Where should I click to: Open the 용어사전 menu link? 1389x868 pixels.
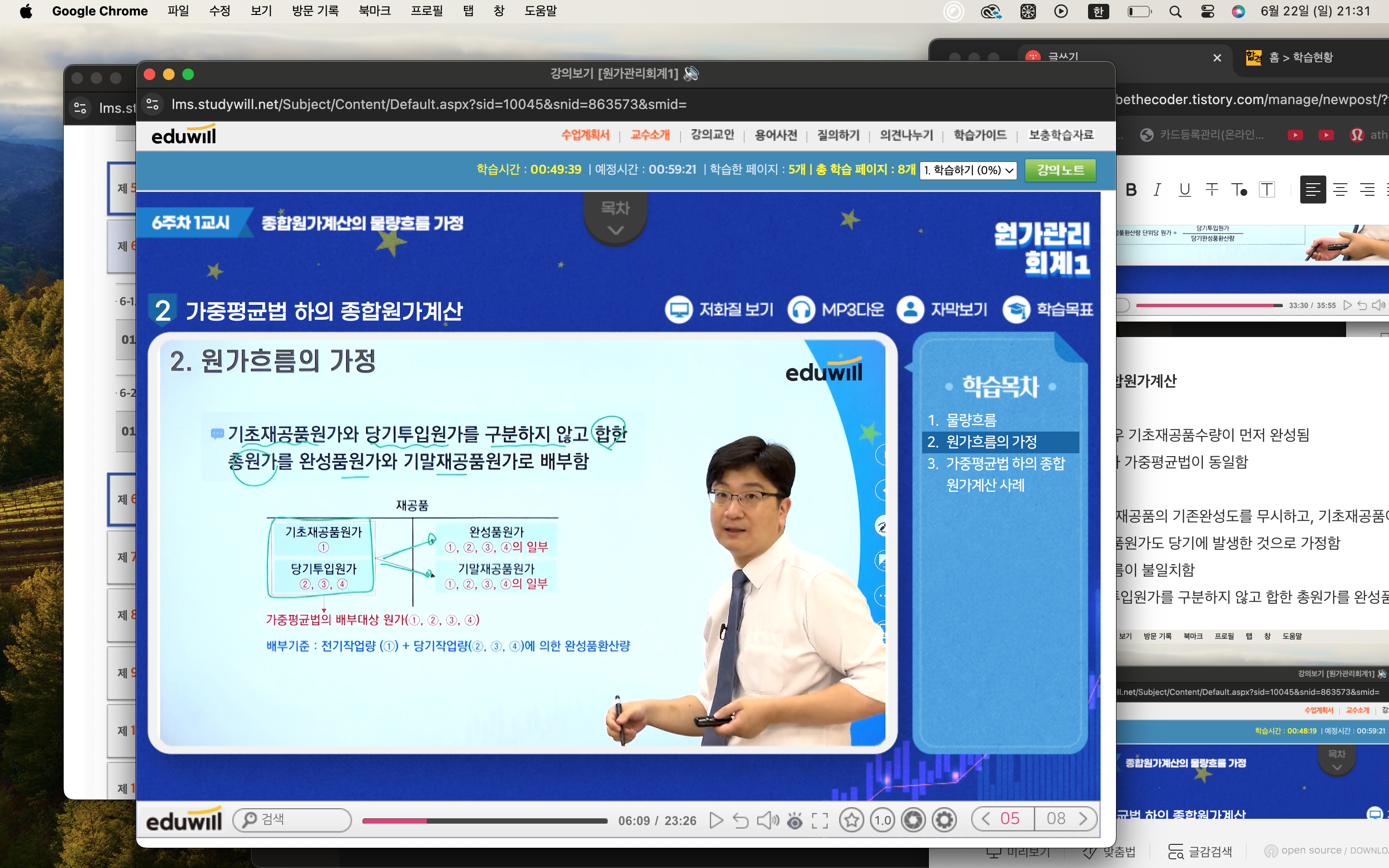pos(776,135)
